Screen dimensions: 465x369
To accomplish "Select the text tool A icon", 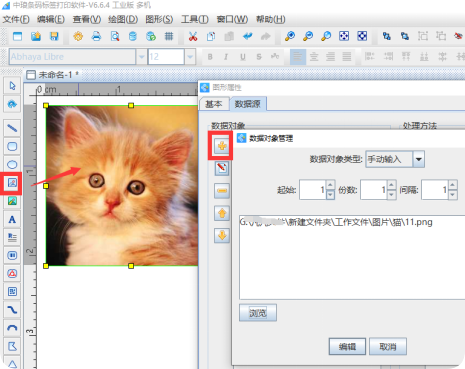I will click(12, 219).
